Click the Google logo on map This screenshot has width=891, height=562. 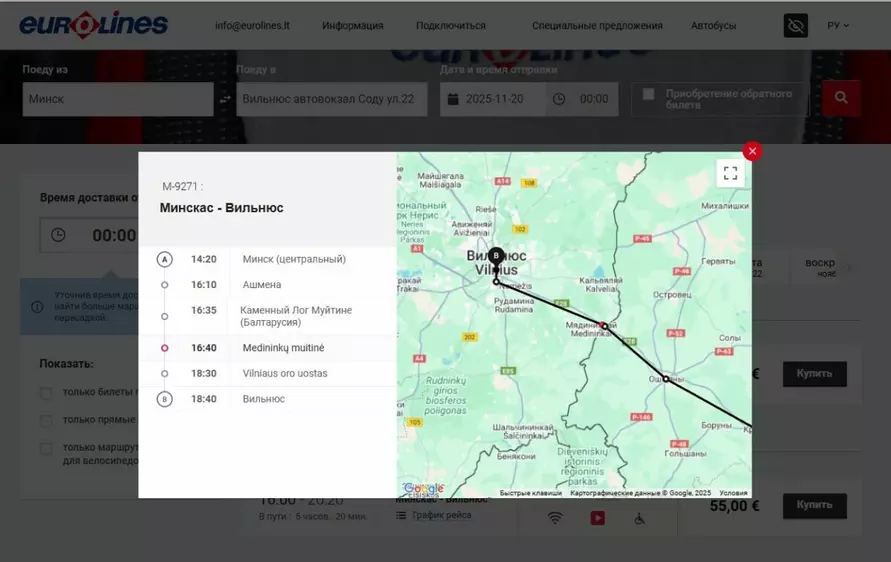tap(422, 488)
